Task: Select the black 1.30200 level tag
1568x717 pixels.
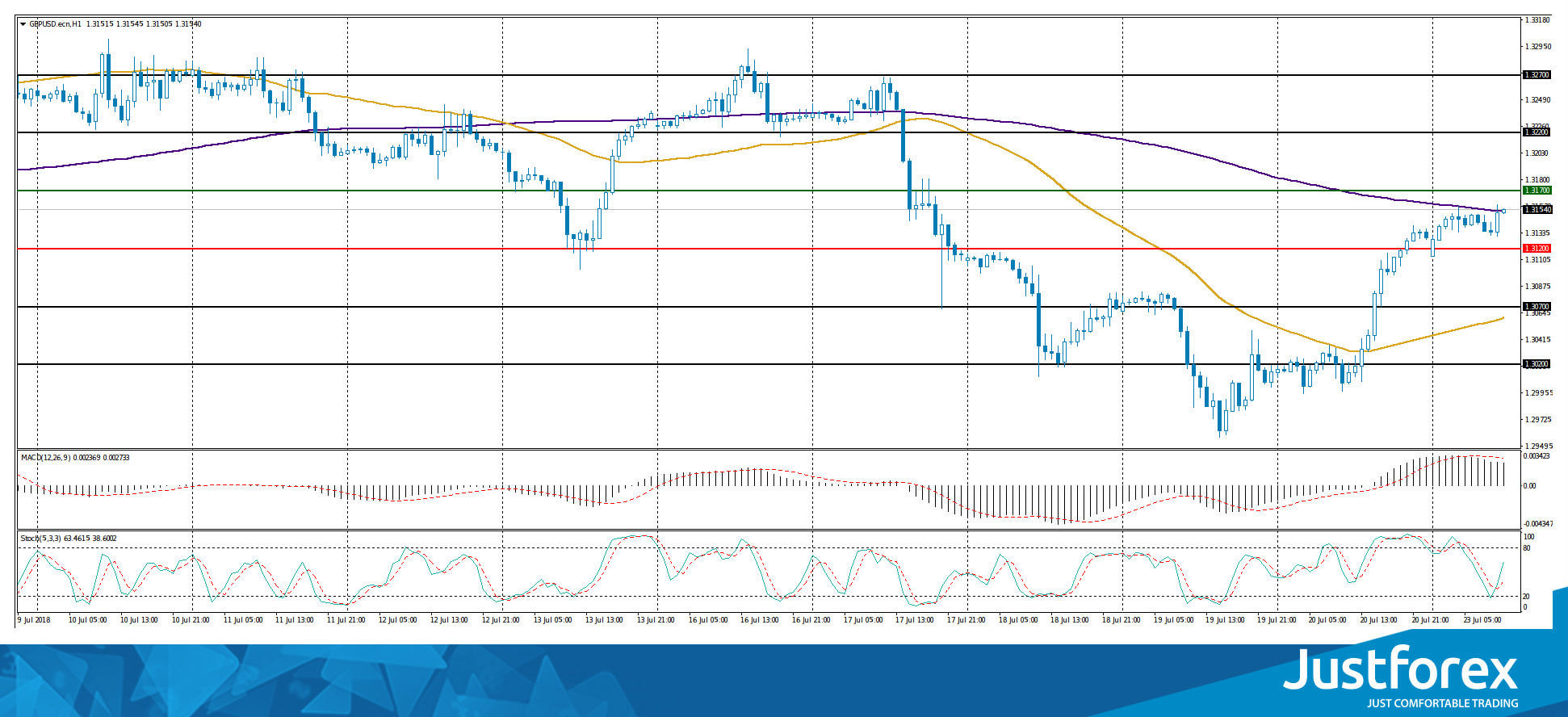Action: (x=1537, y=364)
